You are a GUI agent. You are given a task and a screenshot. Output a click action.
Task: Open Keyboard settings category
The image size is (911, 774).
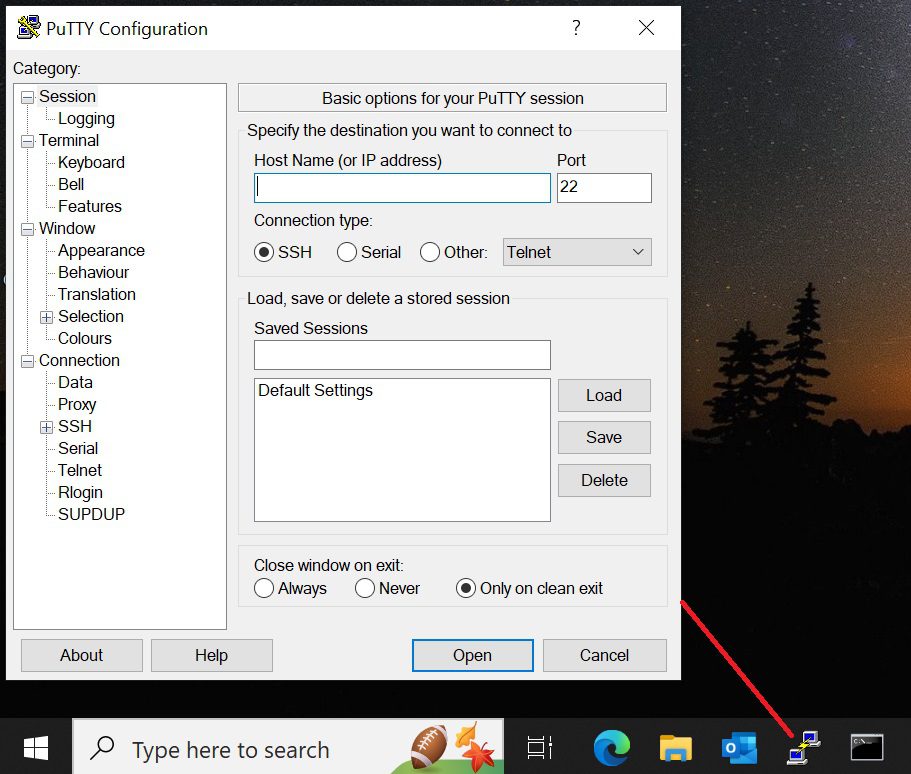[91, 162]
